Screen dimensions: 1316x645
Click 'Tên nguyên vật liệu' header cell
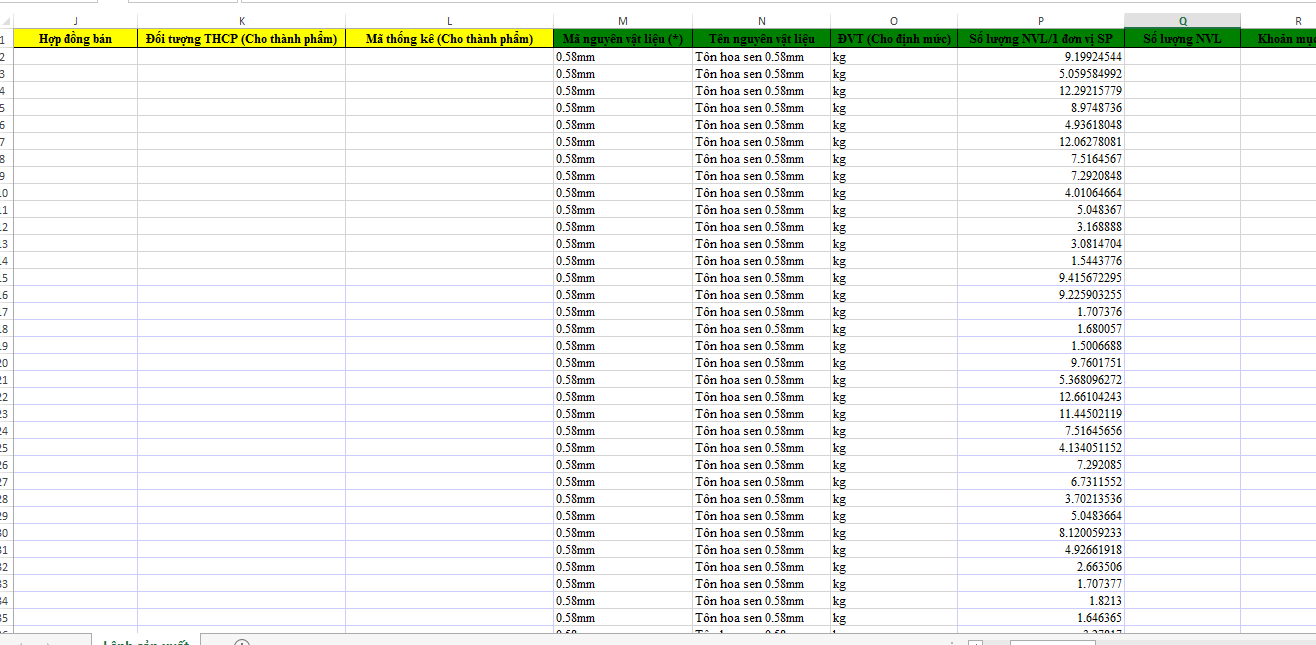click(x=762, y=39)
